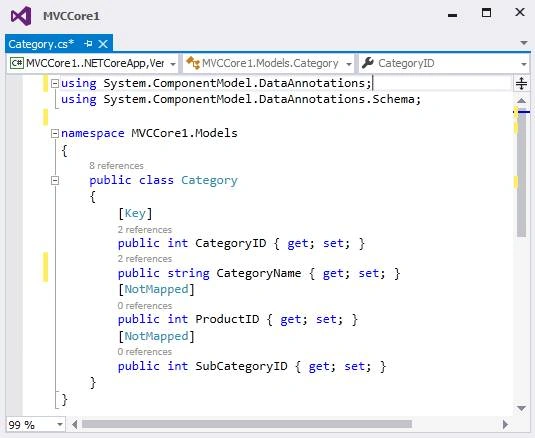The image size is (535, 438).
Task: Click the CategoryName property identifier
Action: (x=259, y=274)
